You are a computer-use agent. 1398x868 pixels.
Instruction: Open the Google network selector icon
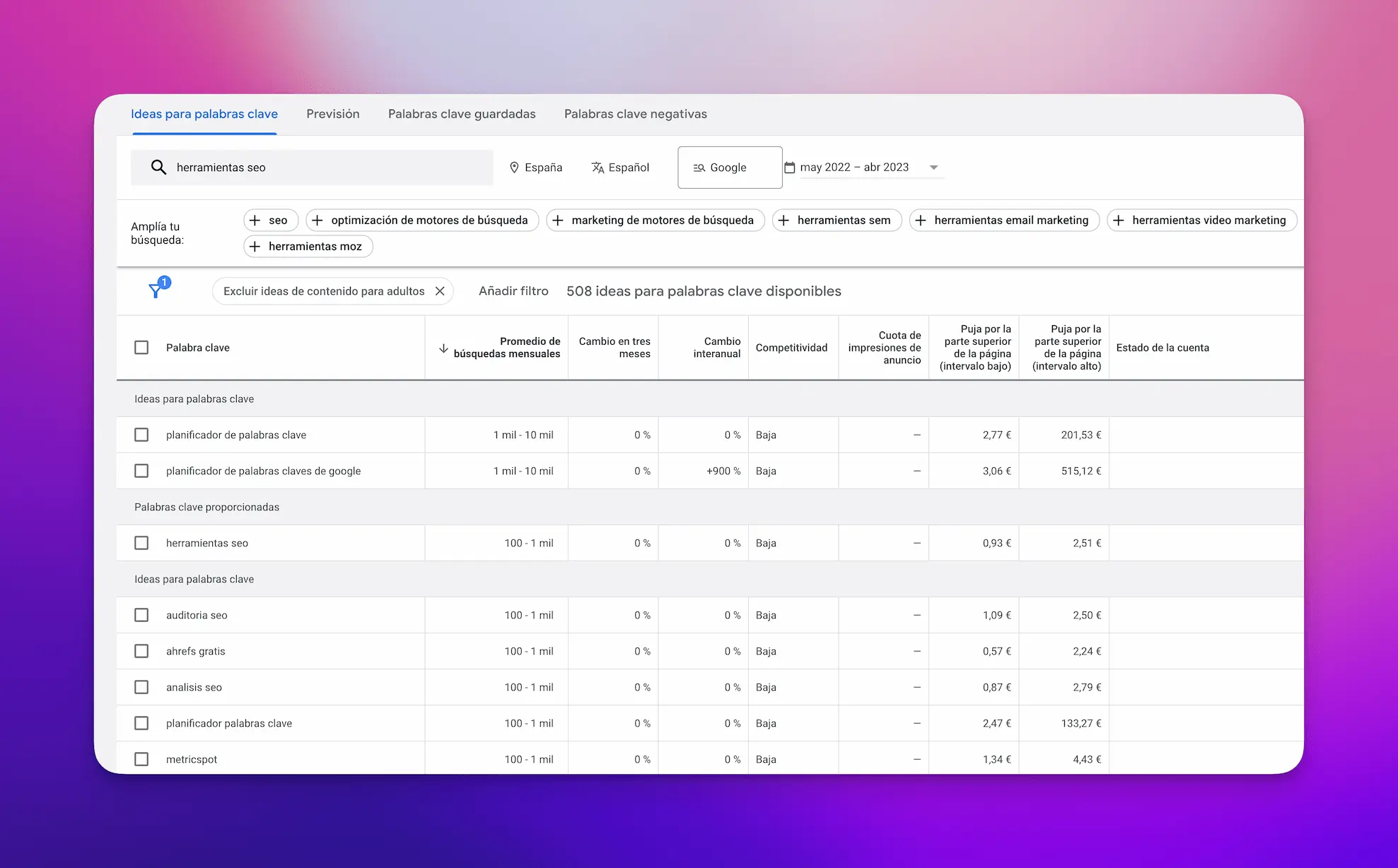699,167
